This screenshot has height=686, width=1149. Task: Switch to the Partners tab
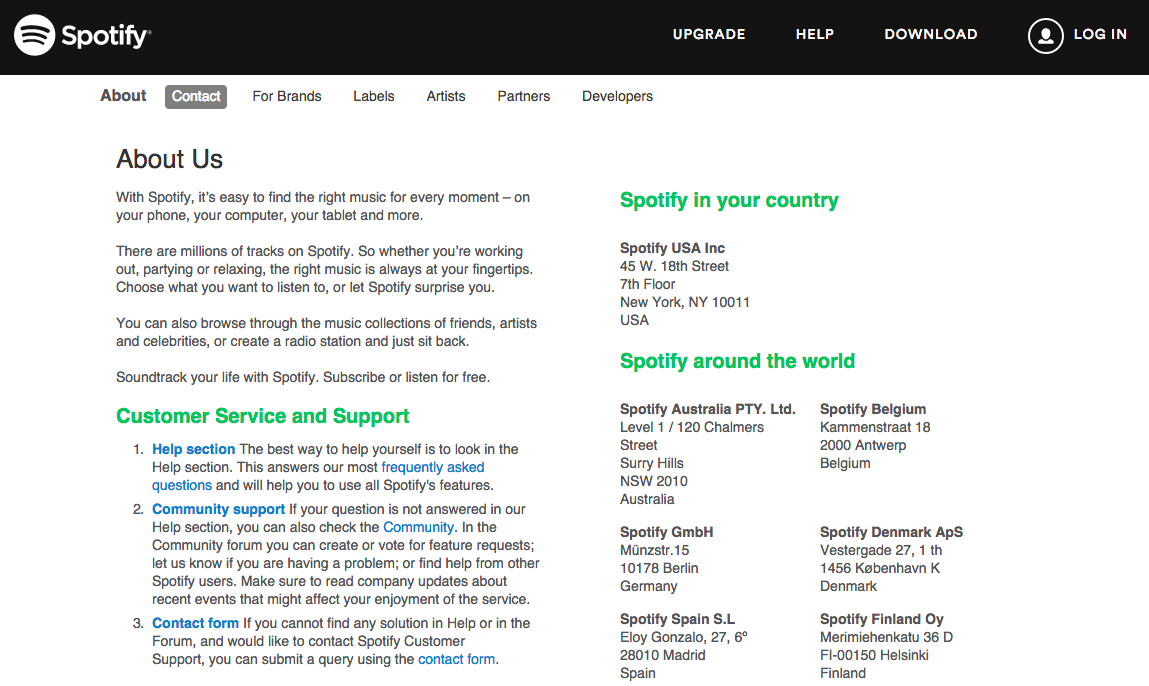click(523, 96)
